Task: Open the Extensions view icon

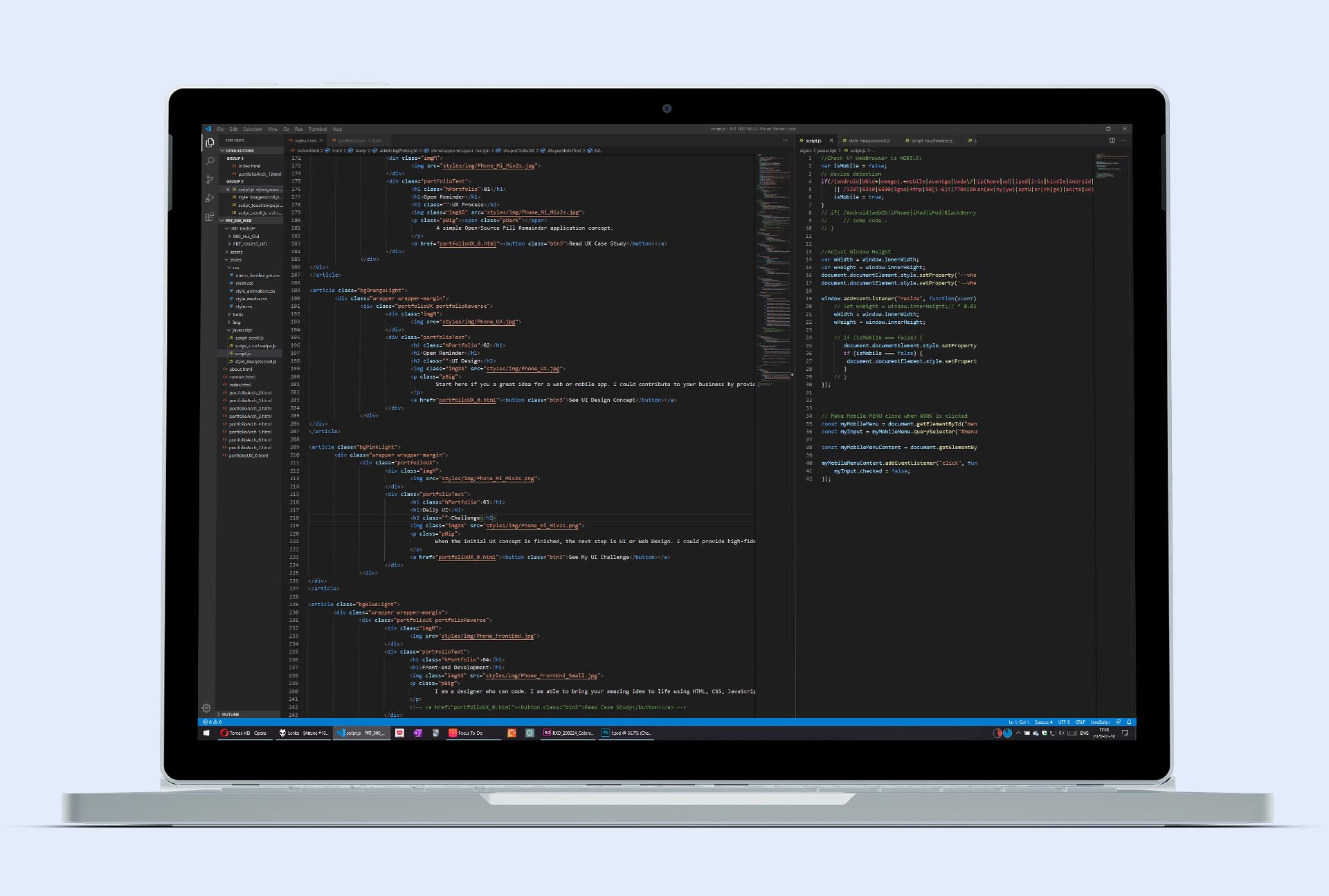Action: 210,217
